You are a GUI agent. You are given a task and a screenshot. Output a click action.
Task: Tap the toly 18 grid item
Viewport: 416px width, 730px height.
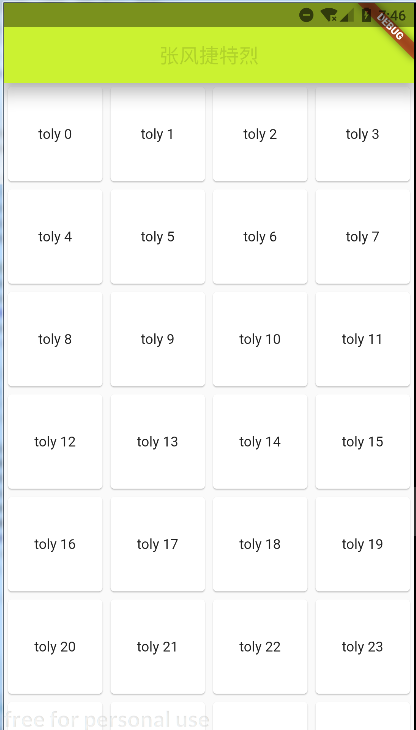click(x=260, y=544)
